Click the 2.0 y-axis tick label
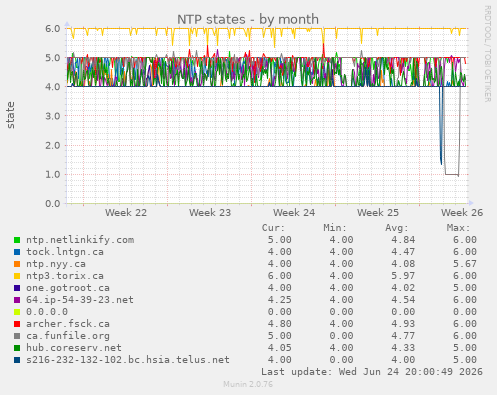The width and height of the screenshot is (497, 395). [x=53, y=145]
